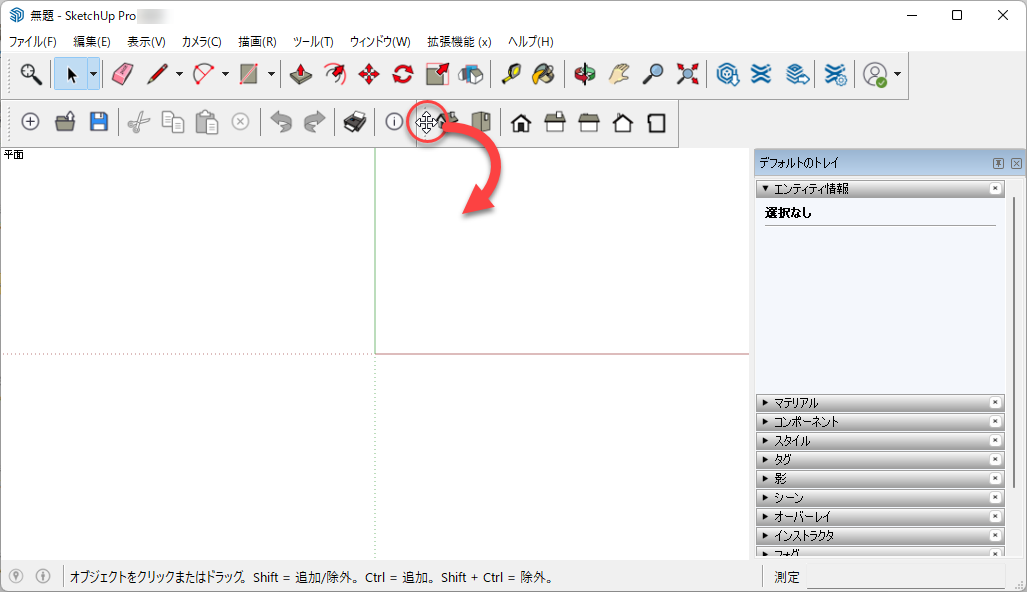Open the Print icon in the toolbar

coord(354,122)
